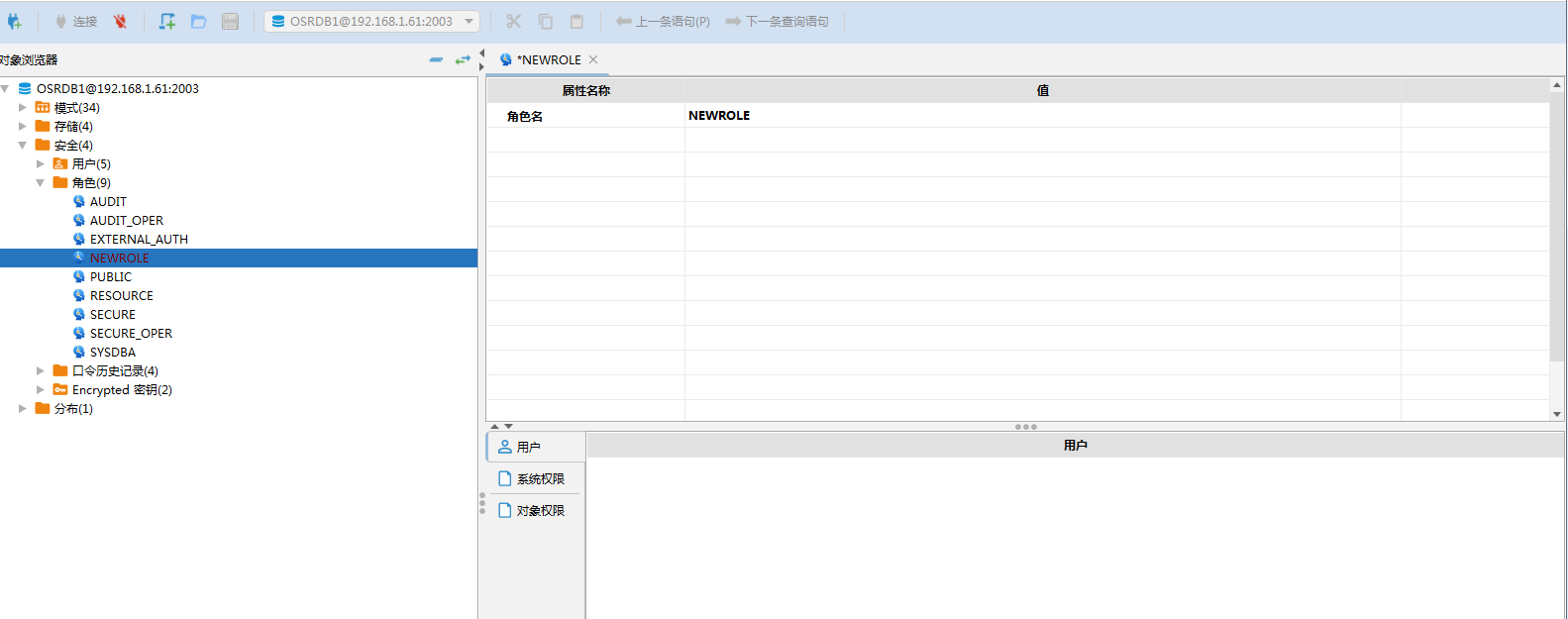This screenshot has height=619, width=1568.
Task: Expand the 模式(34) schema folder
Action: [x=23, y=107]
